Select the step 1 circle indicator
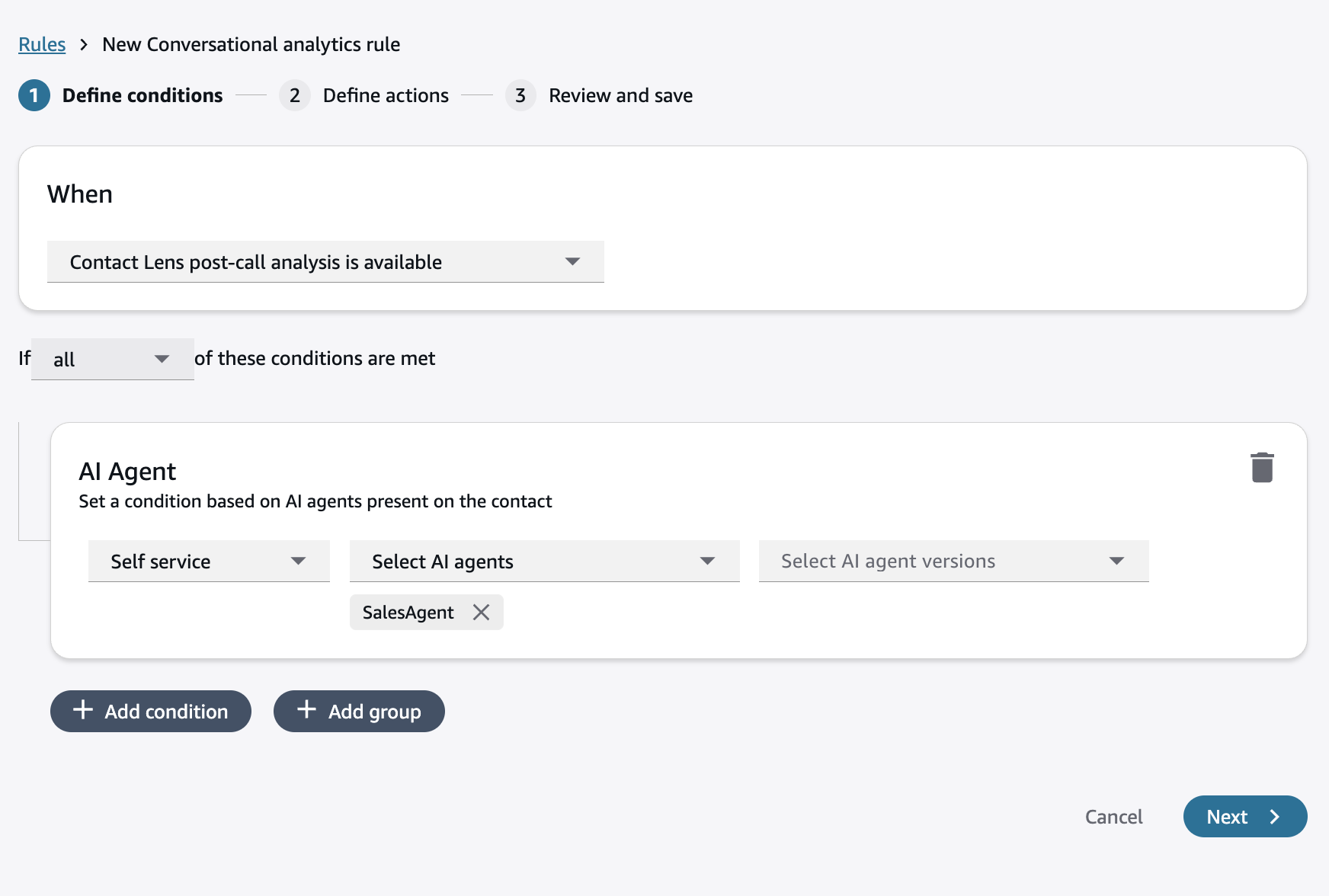 point(34,95)
